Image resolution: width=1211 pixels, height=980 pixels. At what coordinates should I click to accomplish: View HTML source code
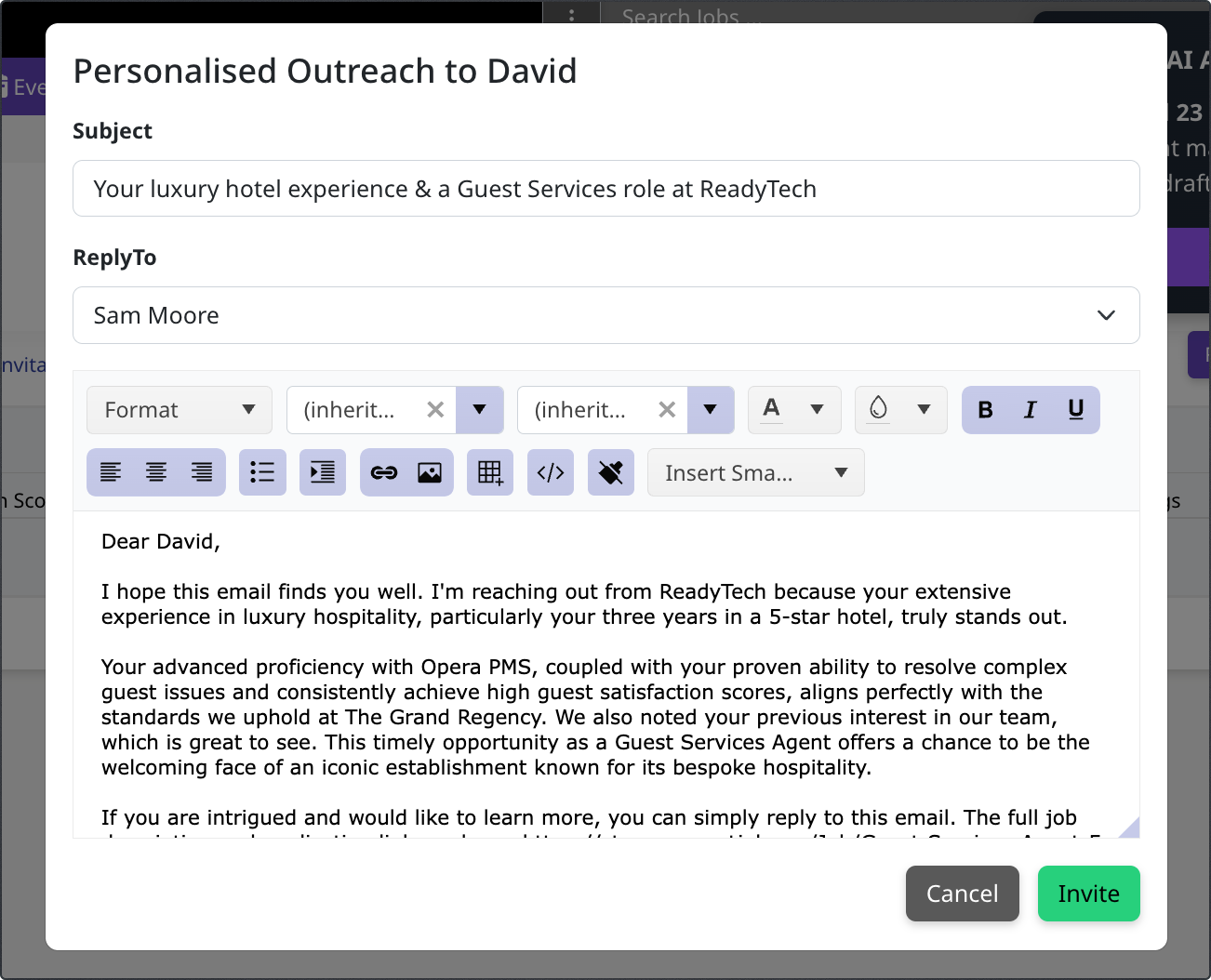click(551, 472)
